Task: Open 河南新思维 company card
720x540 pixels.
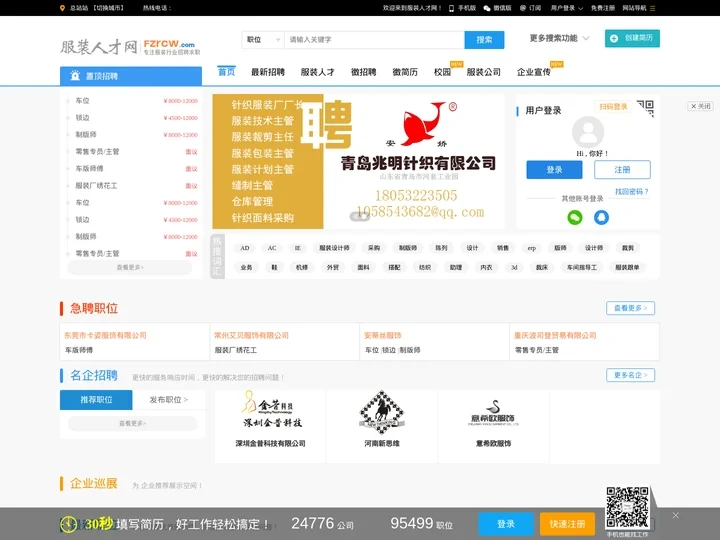Action: tap(382, 426)
